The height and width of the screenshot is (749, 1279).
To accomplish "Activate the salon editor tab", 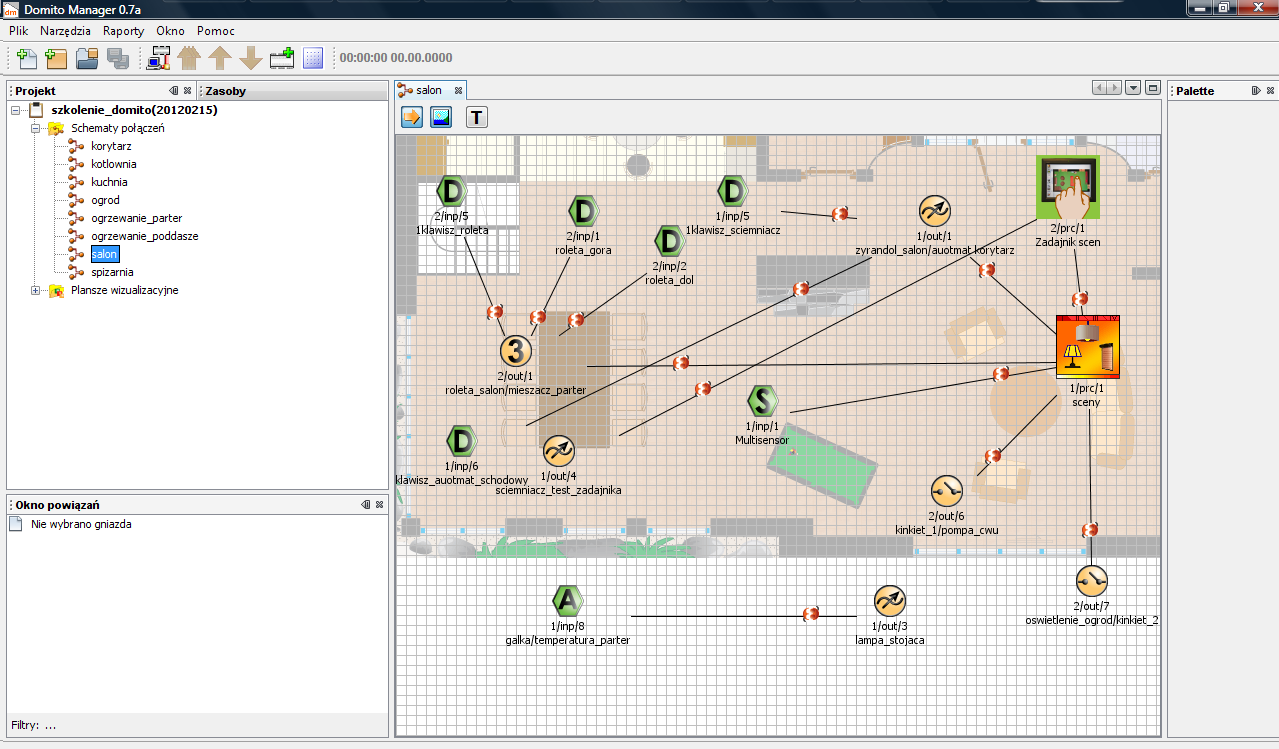I will (429, 90).
